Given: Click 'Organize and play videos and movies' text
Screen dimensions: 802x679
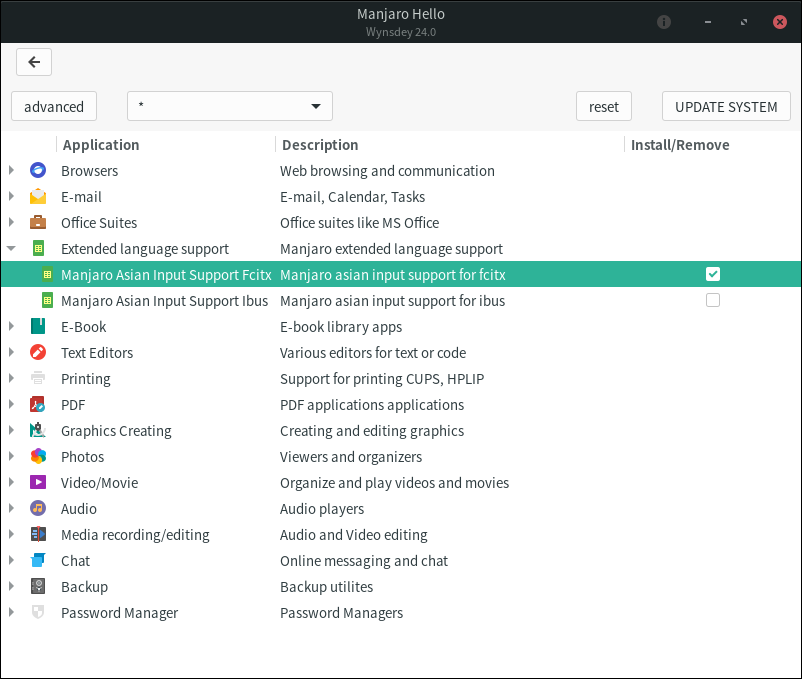Looking at the screenshot, I should (394, 483).
